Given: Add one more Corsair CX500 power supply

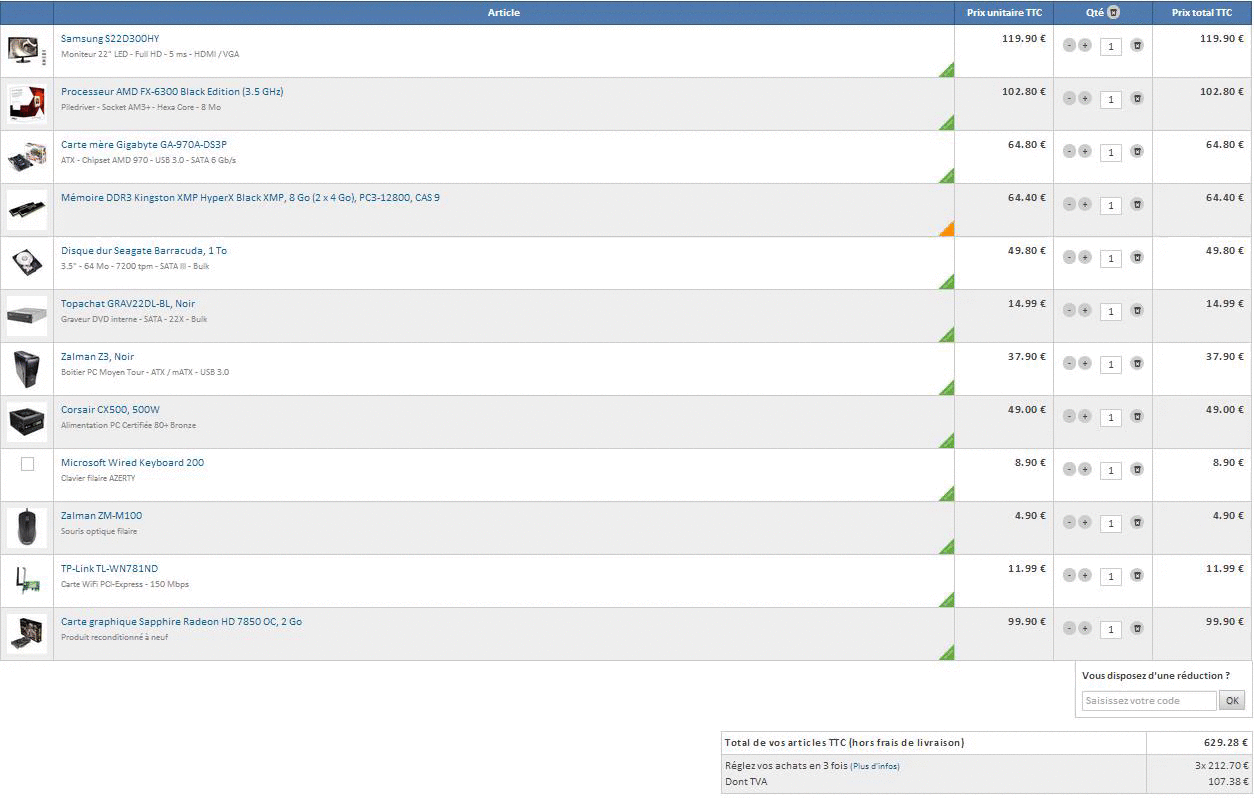Looking at the screenshot, I should pyautogui.click(x=1085, y=416).
